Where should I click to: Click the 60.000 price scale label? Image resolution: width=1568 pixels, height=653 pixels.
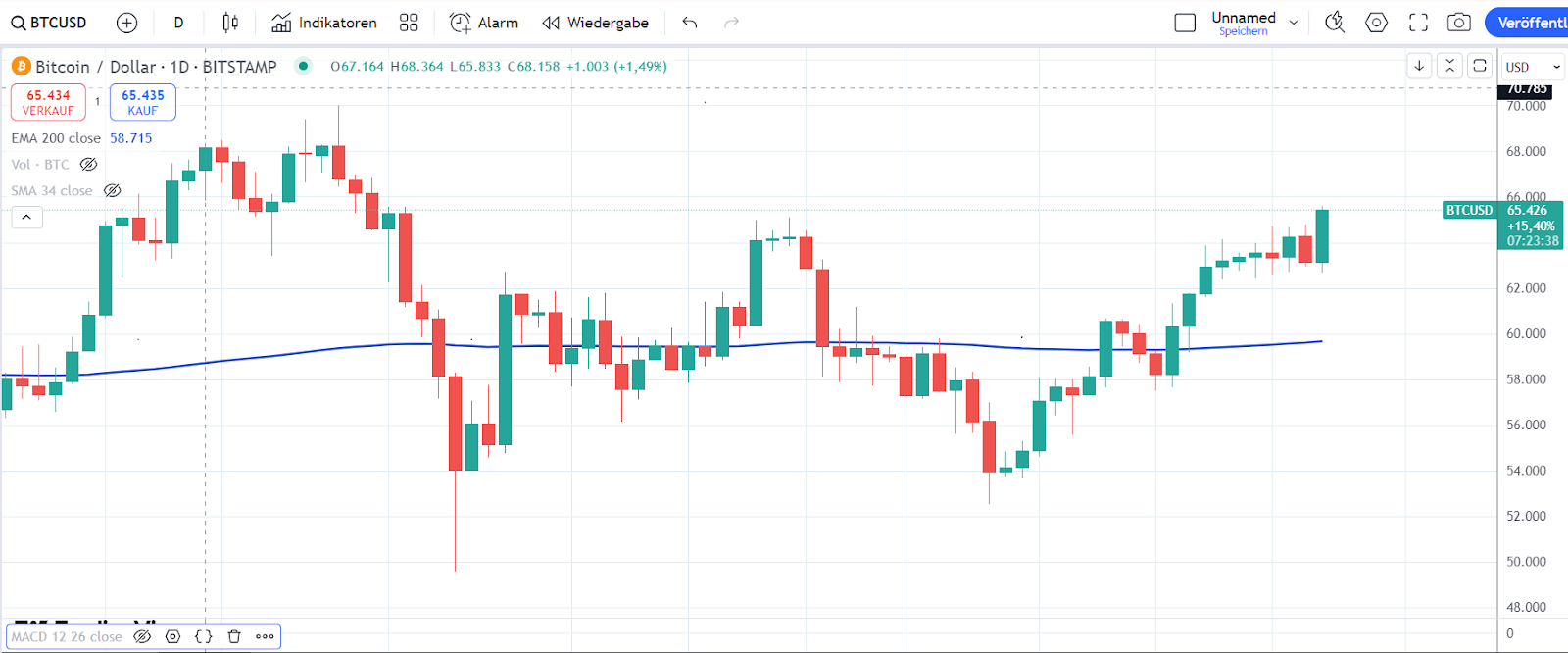(x=1527, y=333)
